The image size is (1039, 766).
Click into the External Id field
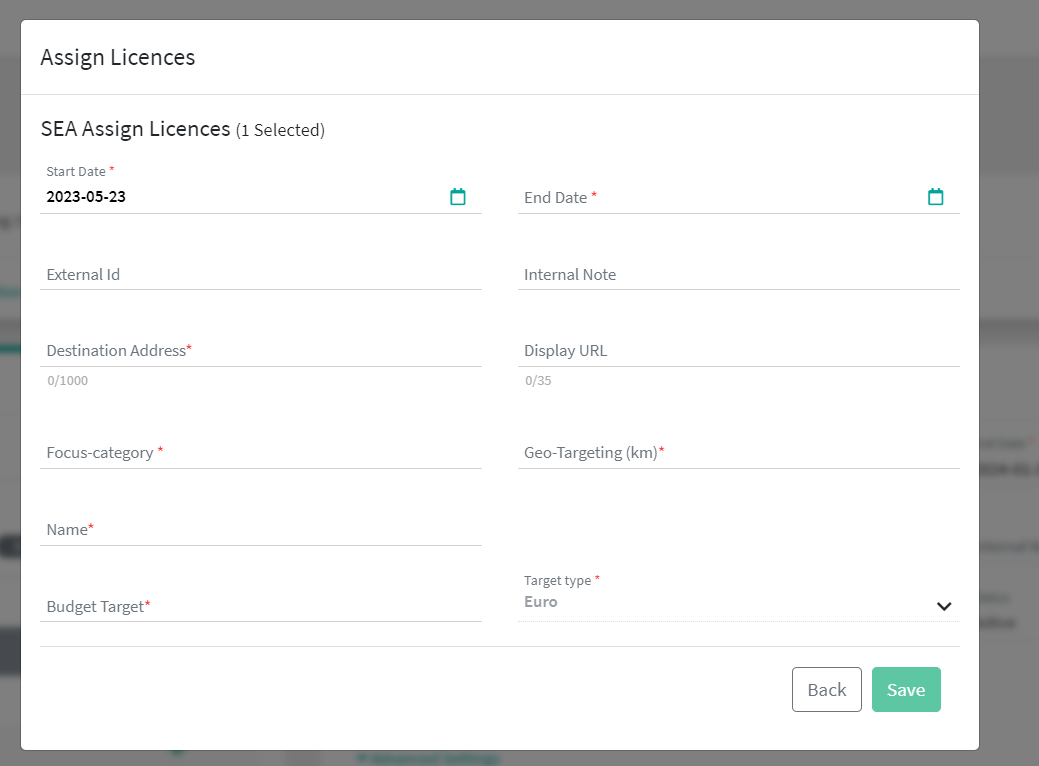pyautogui.click(x=260, y=275)
